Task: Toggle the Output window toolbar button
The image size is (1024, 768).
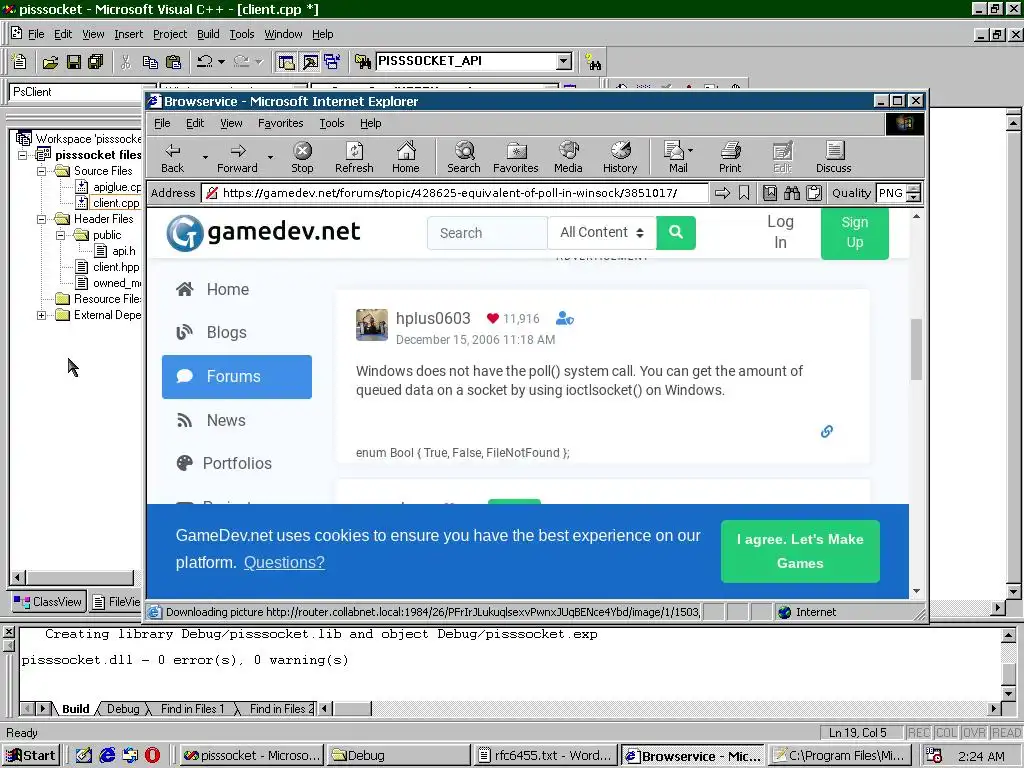Action: point(310,62)
